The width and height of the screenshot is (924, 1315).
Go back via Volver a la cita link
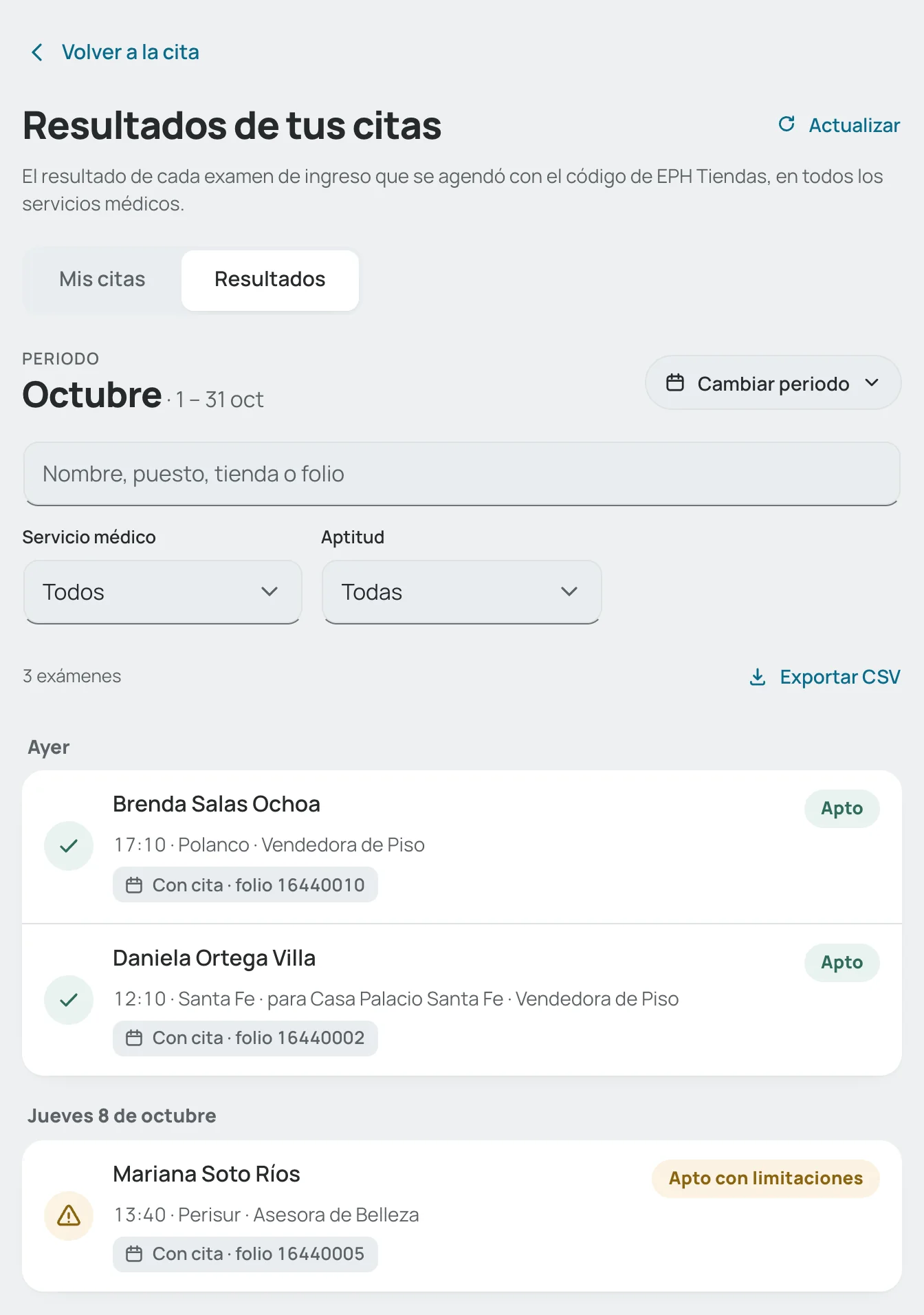(x=131, y=52)
